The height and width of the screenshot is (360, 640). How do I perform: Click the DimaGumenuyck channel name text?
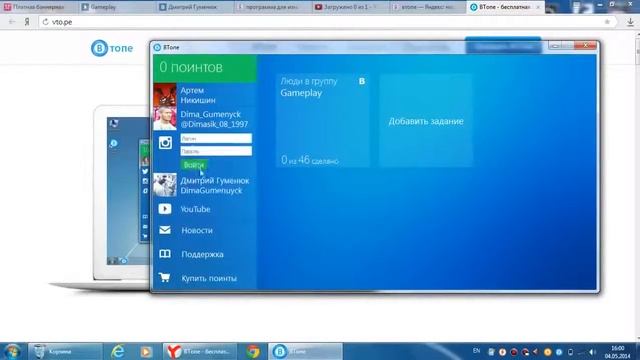coord(211,191)
